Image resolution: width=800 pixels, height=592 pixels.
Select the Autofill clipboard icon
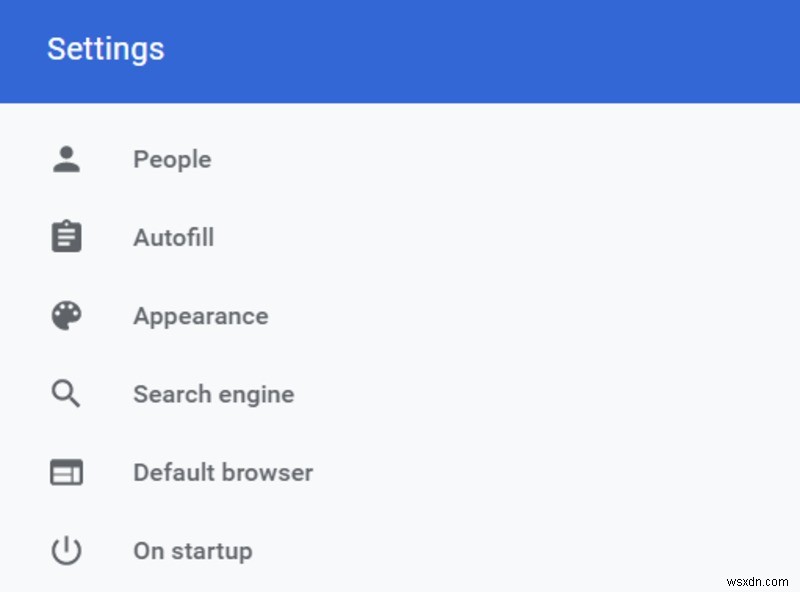pyautogui.click(x=65, y=236)
